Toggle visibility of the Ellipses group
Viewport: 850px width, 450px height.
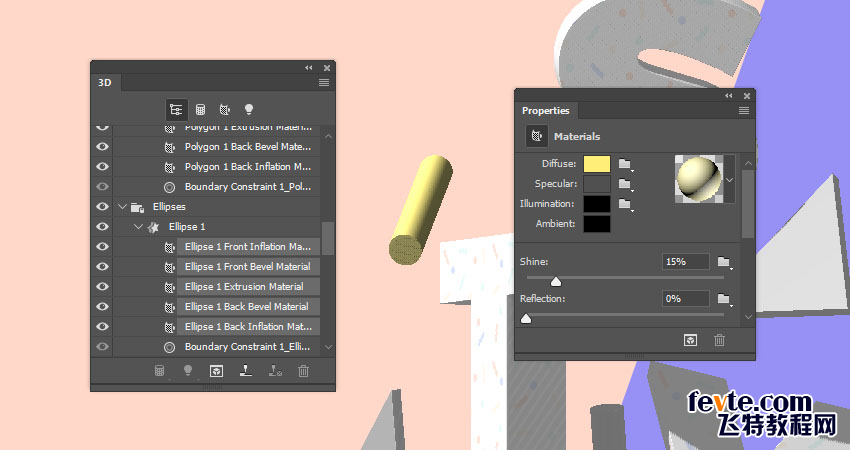(x=102, y=207)
